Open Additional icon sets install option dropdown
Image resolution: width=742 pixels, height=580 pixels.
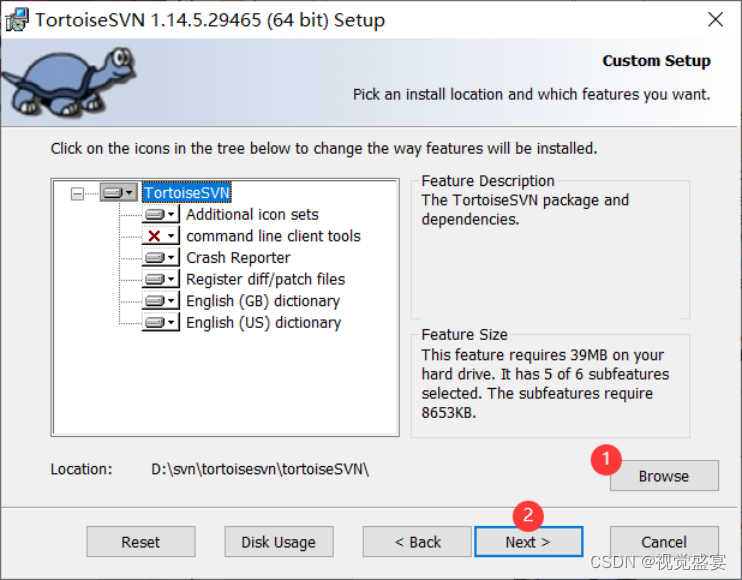pyautogui.click(x=160, y=214)
